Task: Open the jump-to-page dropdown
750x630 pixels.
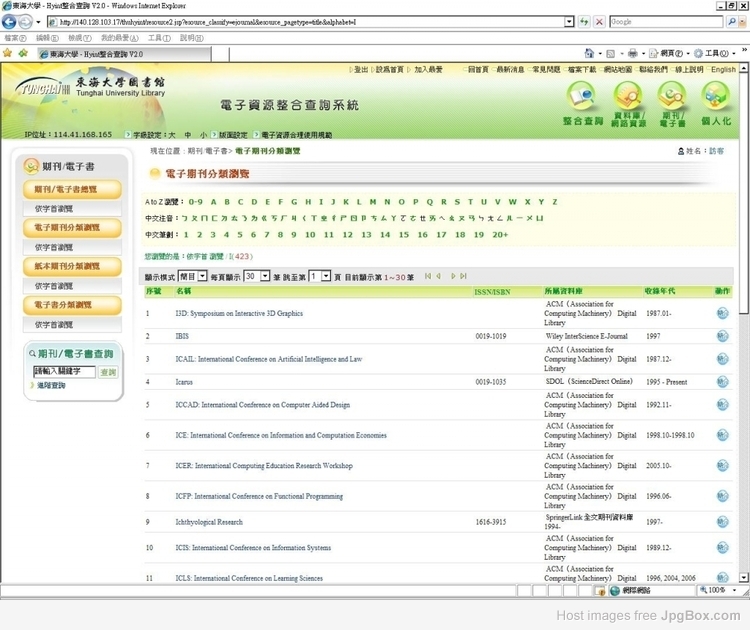Action: click(x=326, y=276)
